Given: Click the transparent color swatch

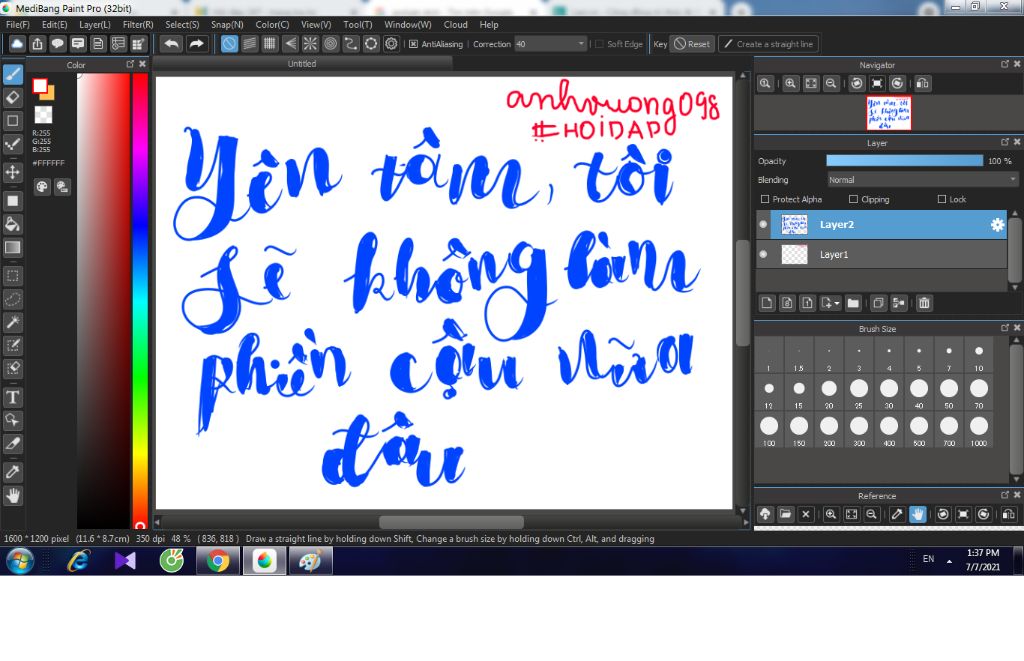Looking at the screenshot, I should [43, 115].
